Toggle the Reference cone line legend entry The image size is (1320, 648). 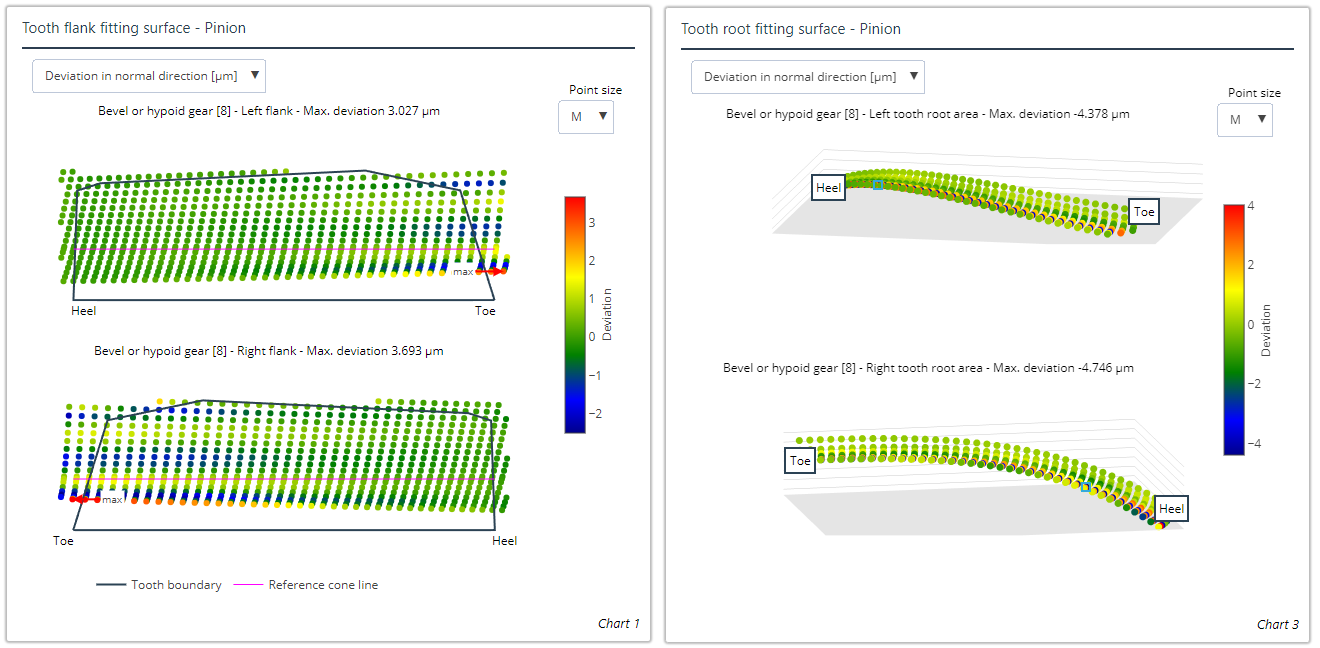pos(306,585)
